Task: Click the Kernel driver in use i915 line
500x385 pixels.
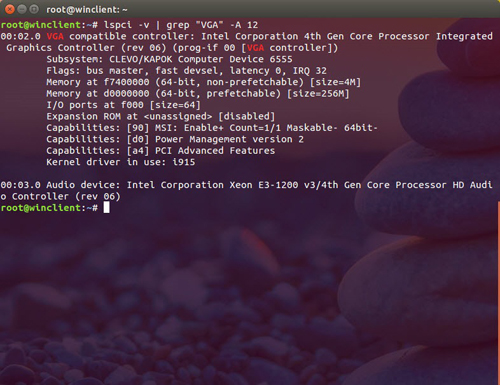Action: click(121, 162)
